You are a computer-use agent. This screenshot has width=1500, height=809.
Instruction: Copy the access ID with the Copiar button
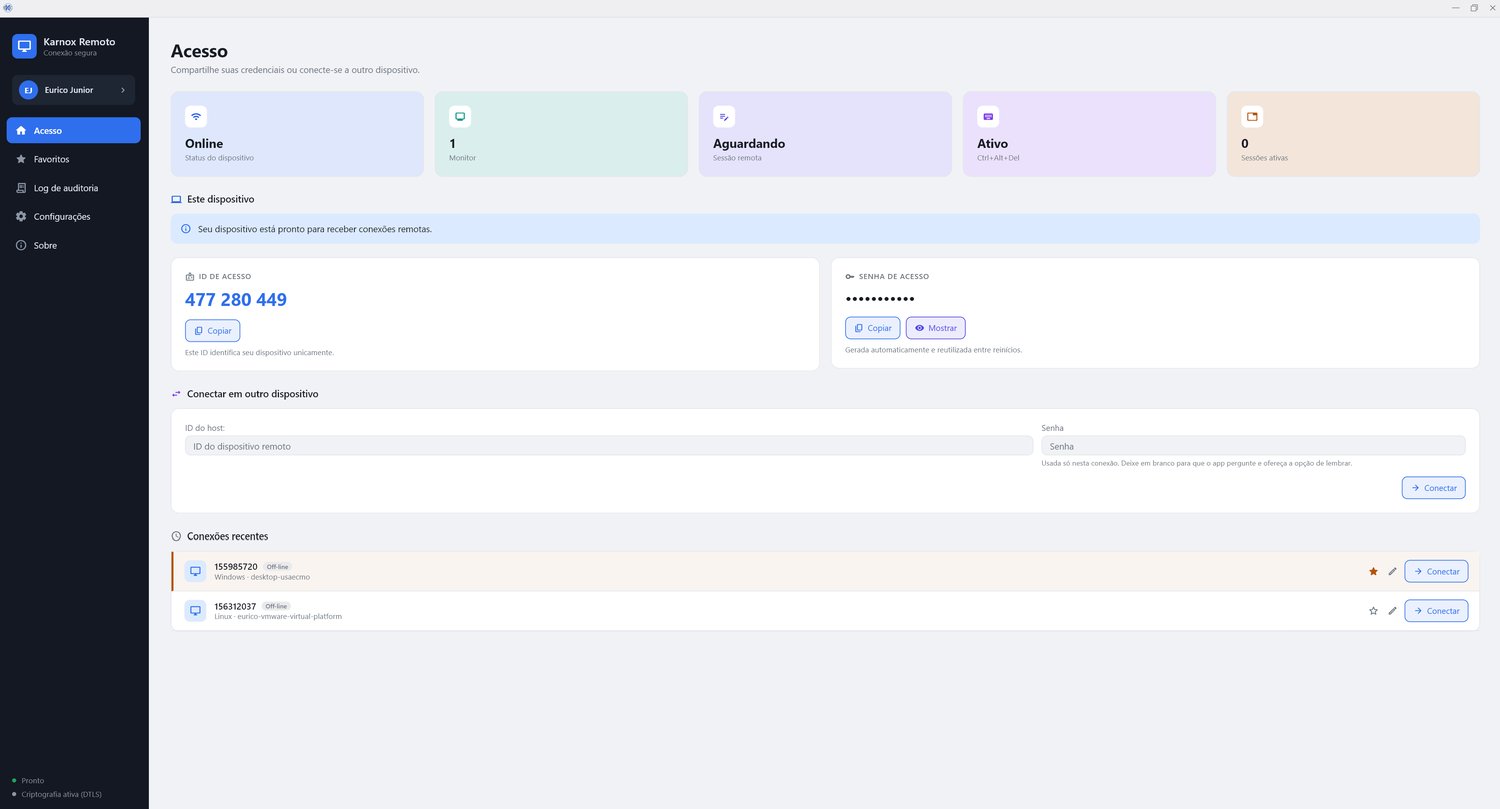[212, 330]
